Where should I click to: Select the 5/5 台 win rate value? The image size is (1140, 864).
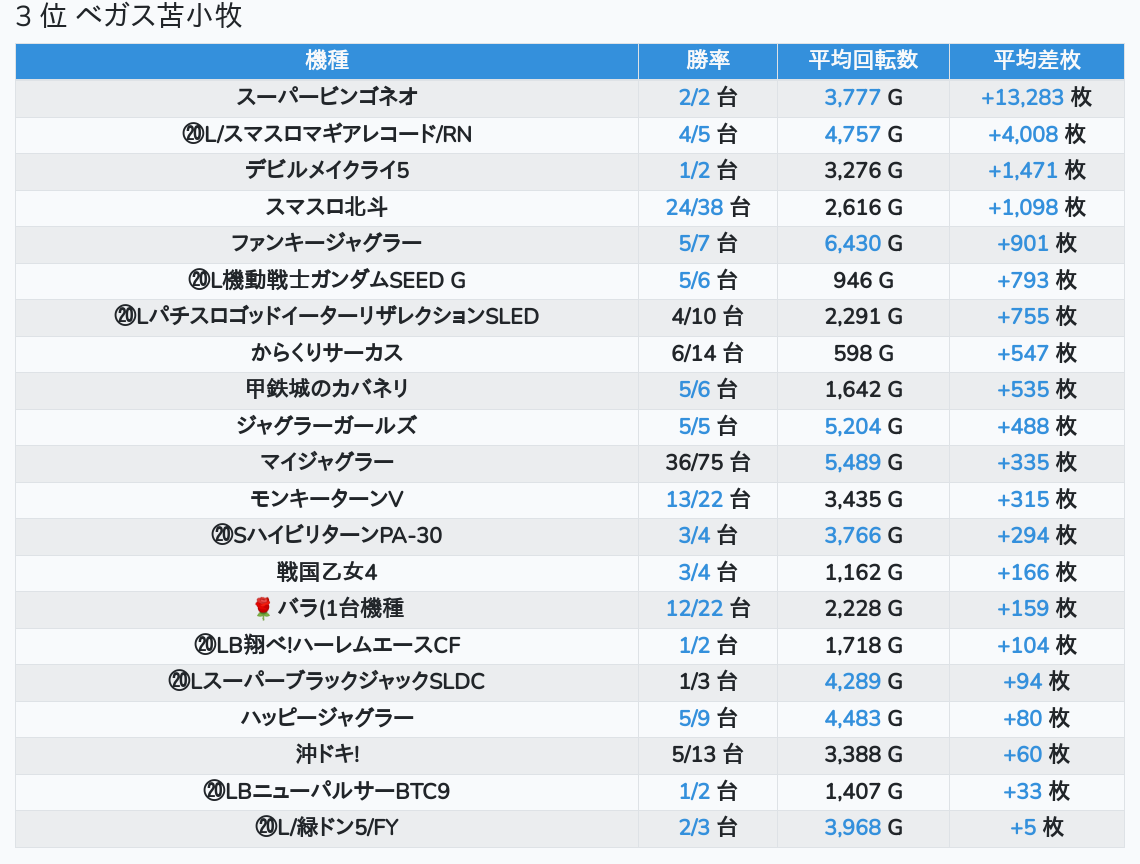tap(707, 425)
